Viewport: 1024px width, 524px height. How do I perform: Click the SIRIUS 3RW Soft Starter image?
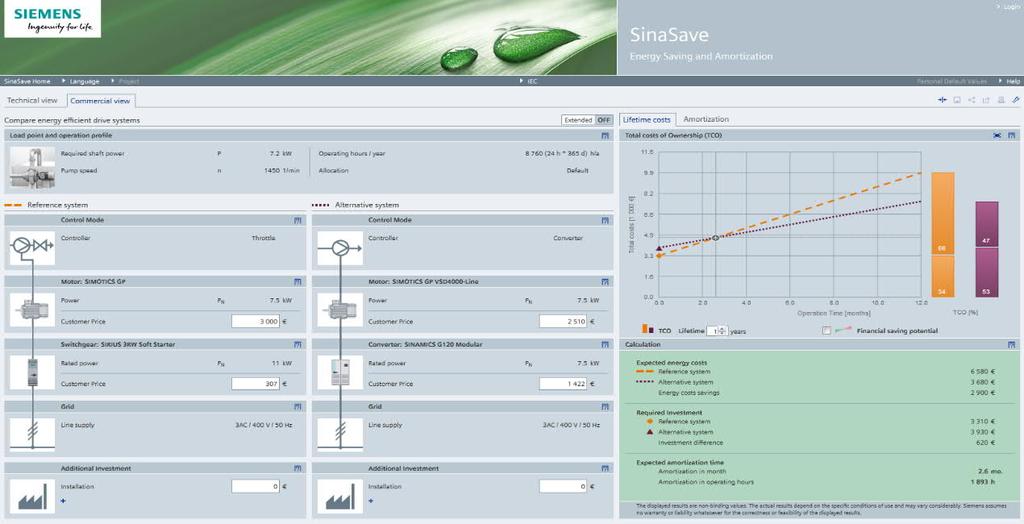[x=32, y=372]
